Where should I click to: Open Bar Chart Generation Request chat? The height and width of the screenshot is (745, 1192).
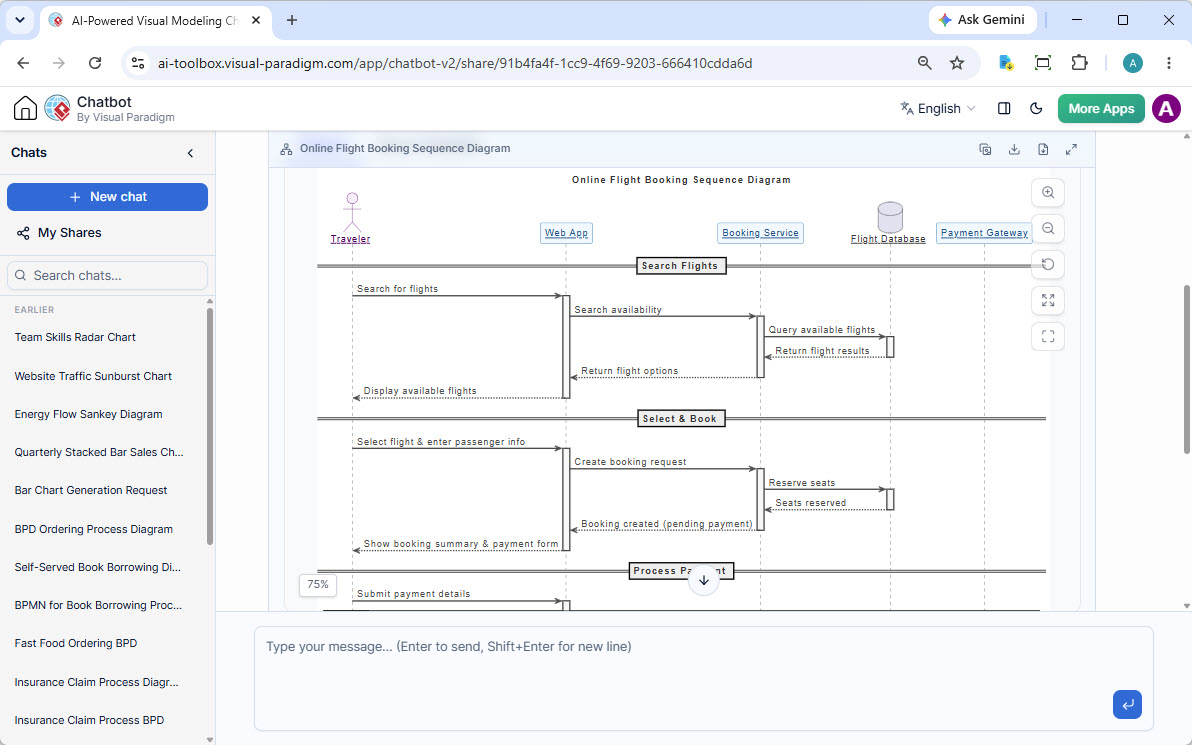pos(90,490)
